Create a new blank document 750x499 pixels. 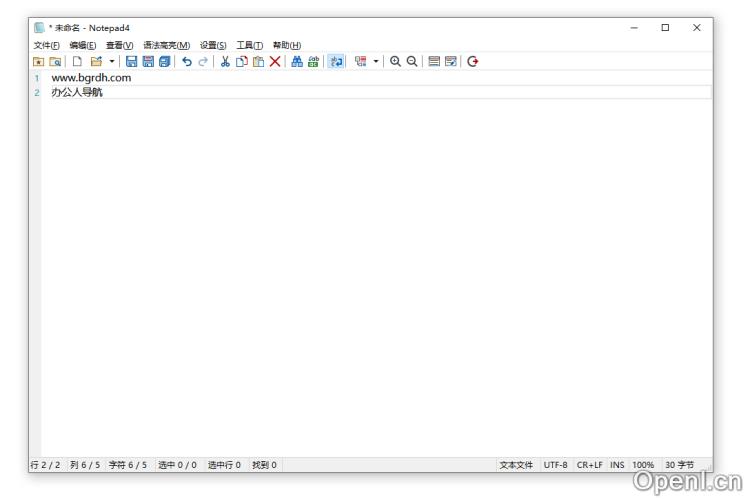click(77, 62)
